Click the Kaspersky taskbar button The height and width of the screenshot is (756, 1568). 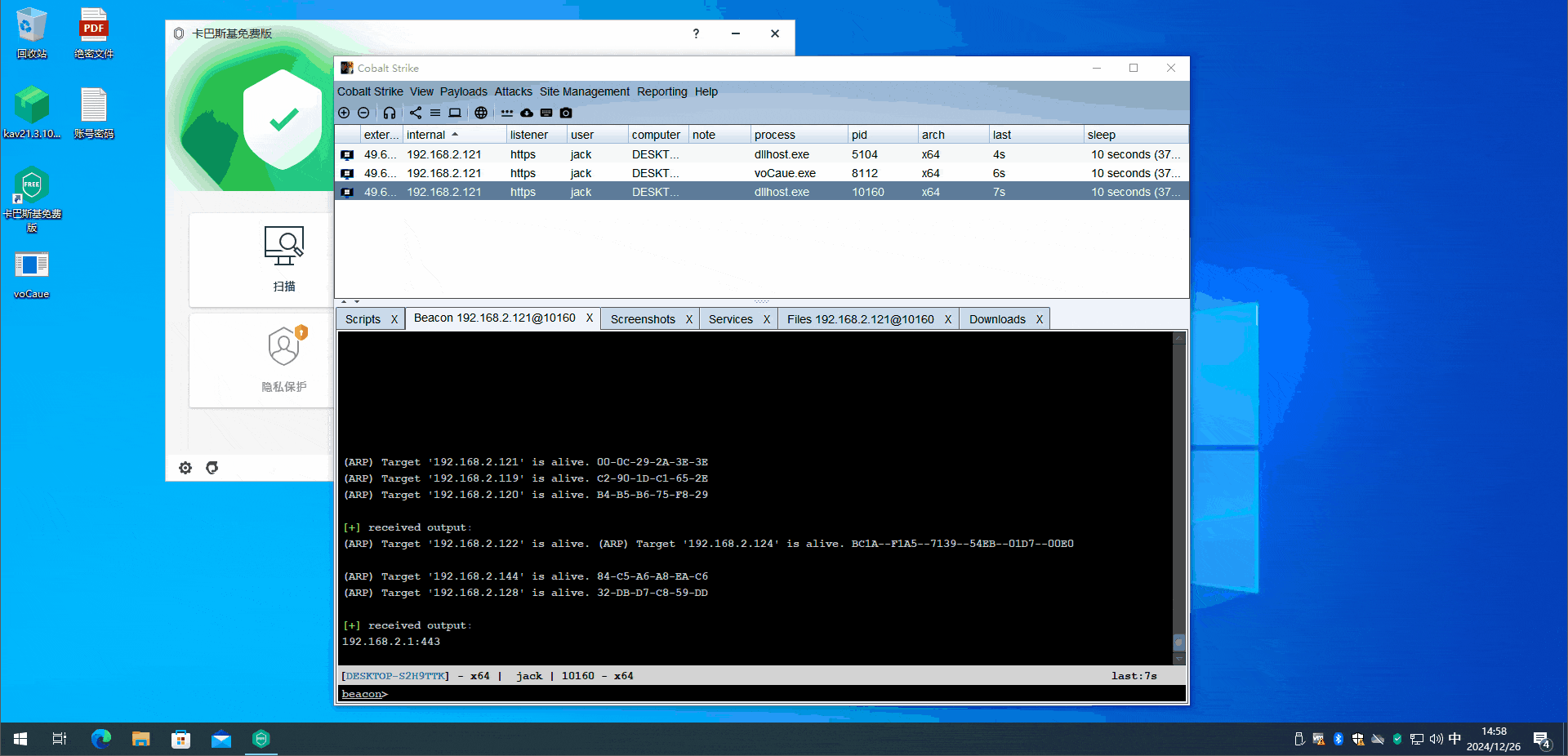261,739
